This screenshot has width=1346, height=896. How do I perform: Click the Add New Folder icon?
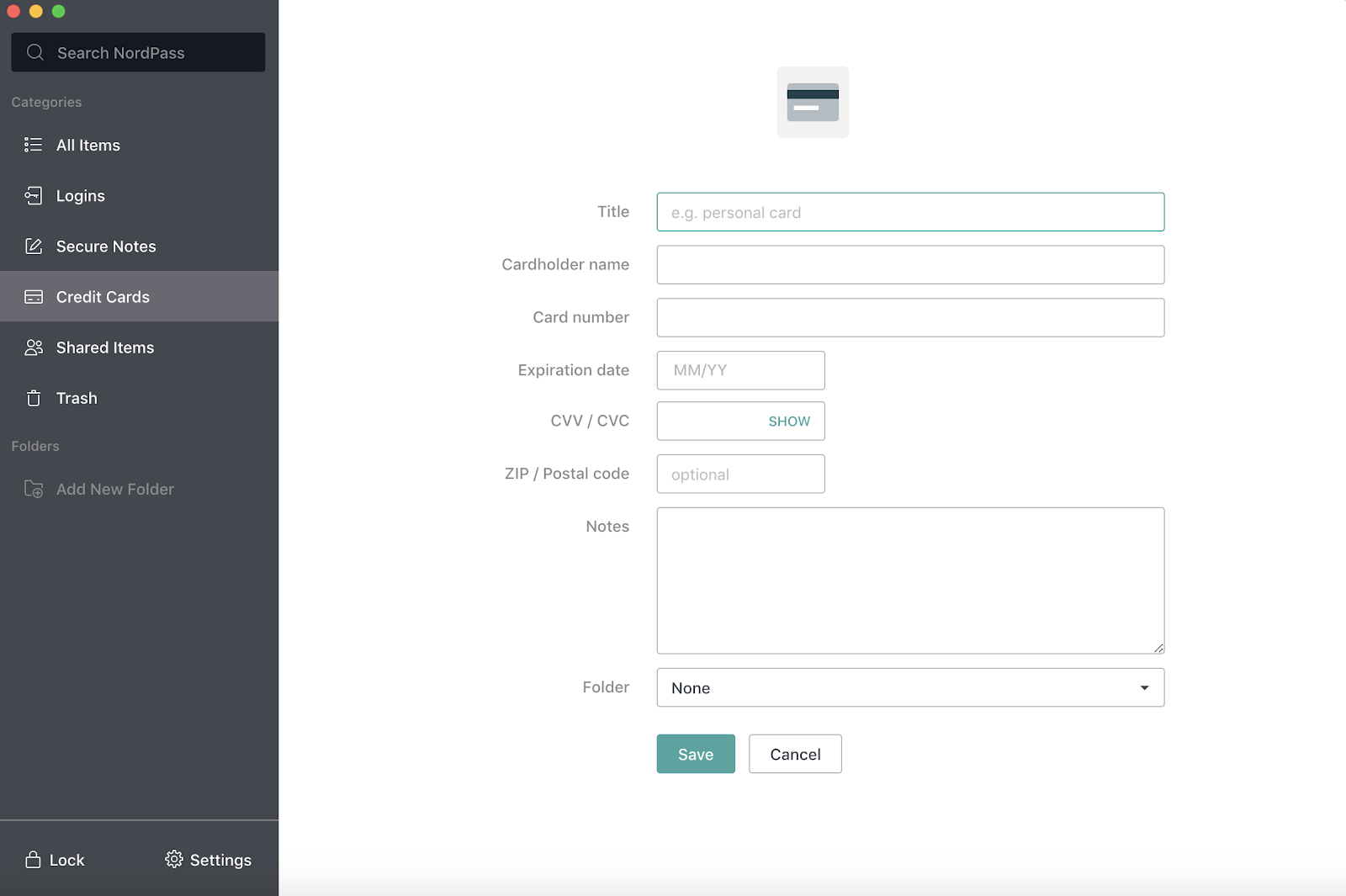coord(33,489)
